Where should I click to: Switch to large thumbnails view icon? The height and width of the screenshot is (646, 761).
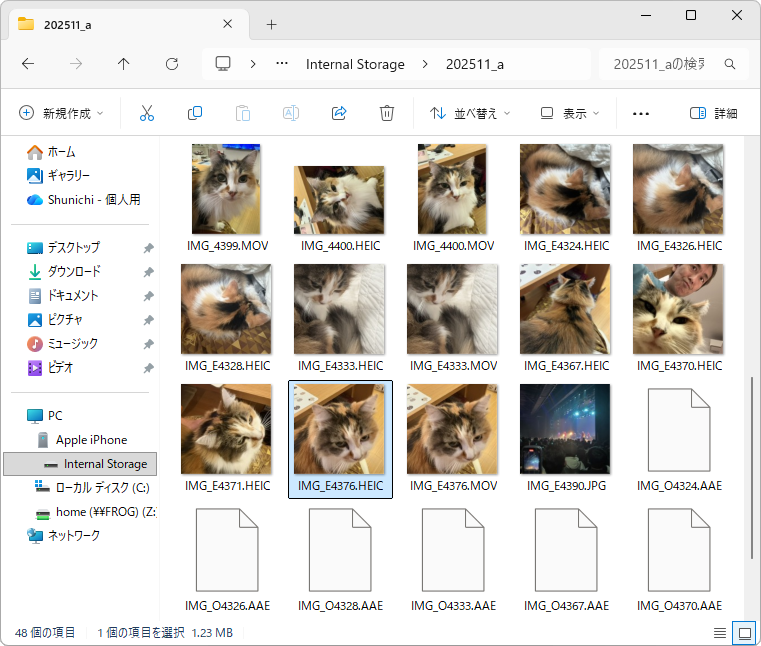tap(744, 633)
